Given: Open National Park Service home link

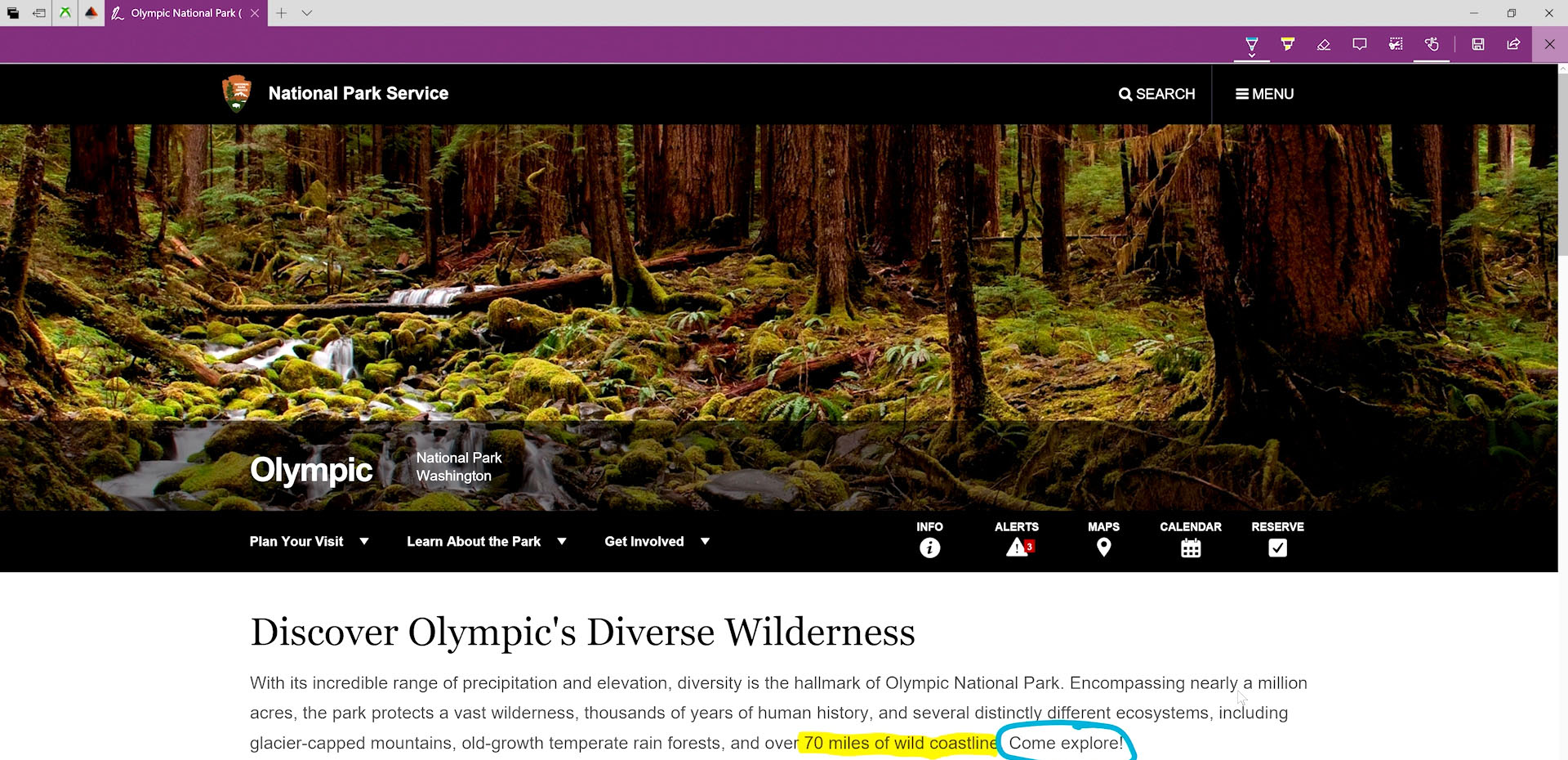Looking at the screenshot, I should click(359, 93).
